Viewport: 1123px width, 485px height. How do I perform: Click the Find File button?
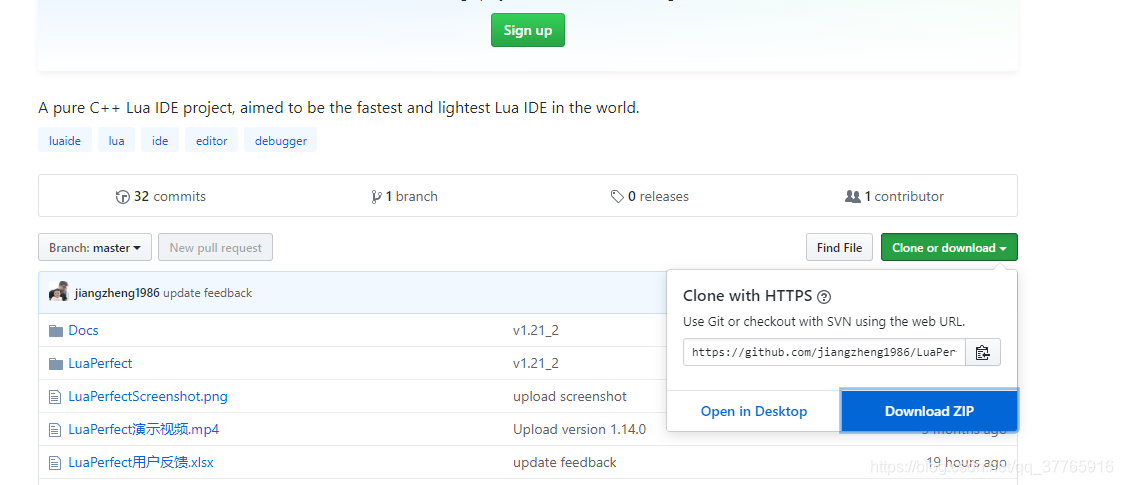[x=839, y=248]
